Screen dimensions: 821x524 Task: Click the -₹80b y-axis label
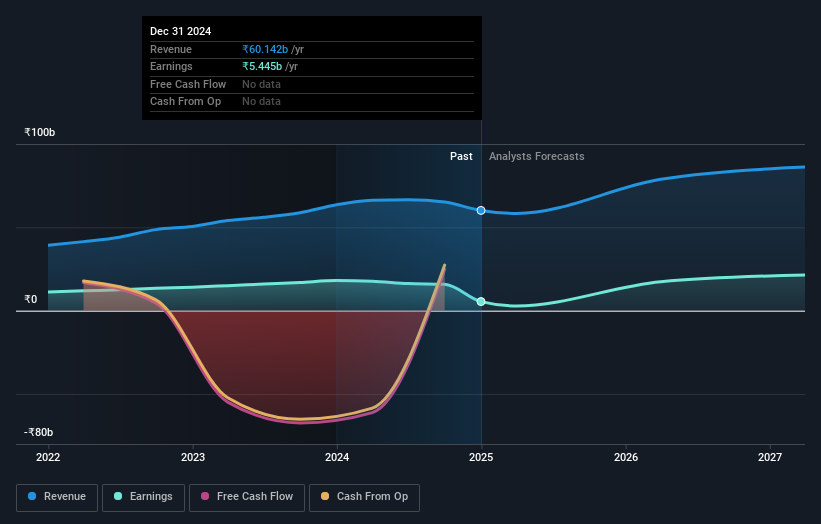point(38,432)
